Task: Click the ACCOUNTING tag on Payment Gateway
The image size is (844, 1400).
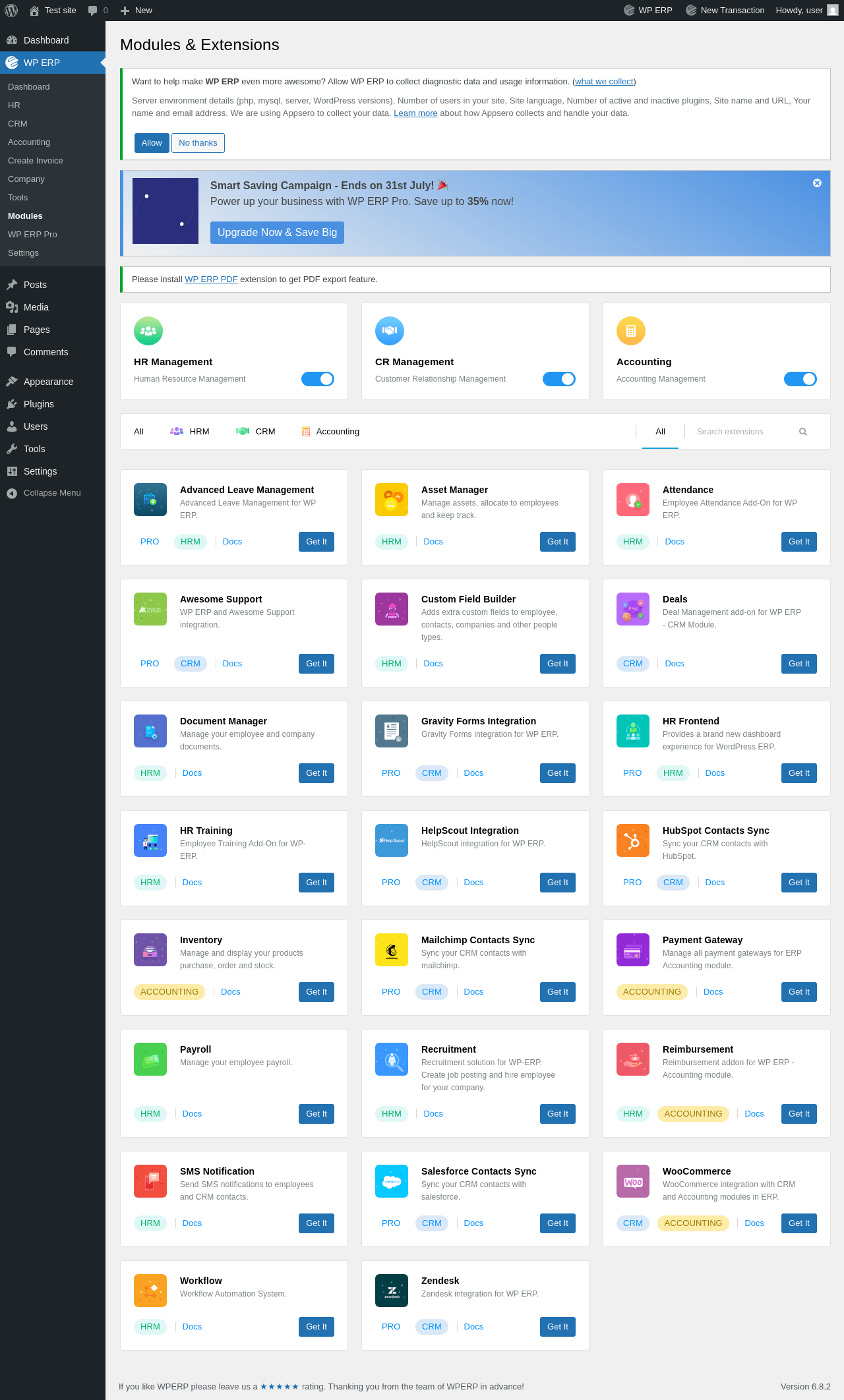Action: tap(652, 992)
